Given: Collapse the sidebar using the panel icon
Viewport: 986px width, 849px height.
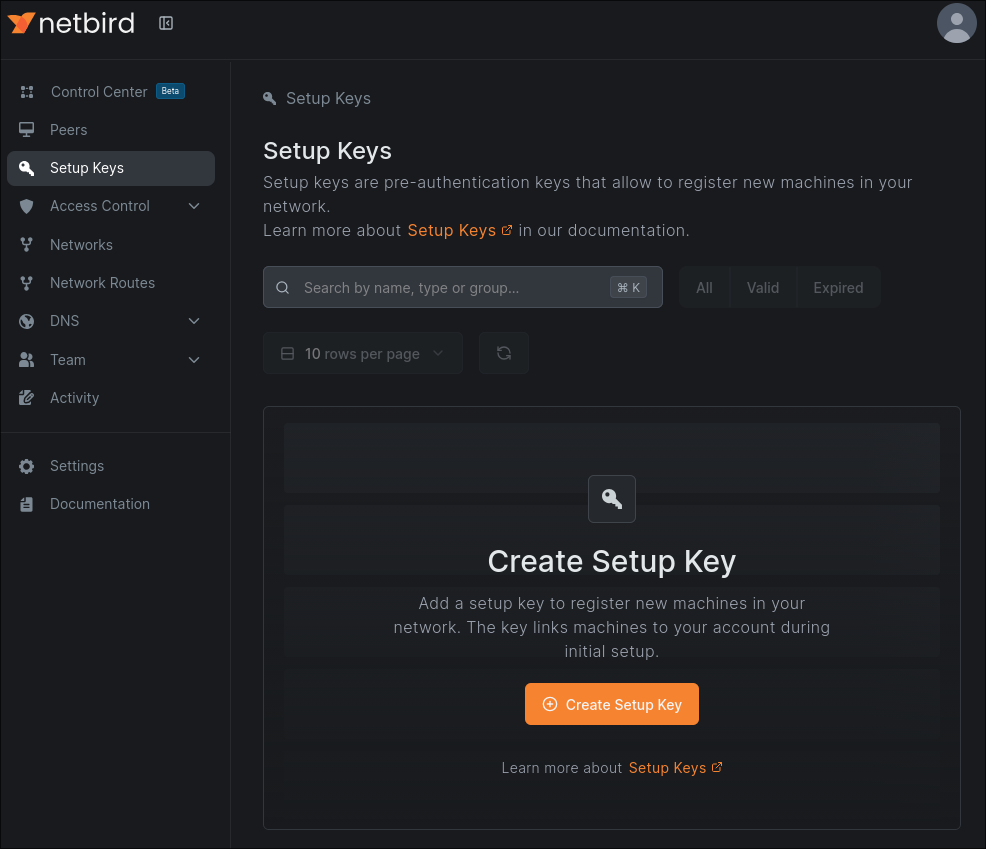Looking at the screenshot, I should tap(166, 23).
